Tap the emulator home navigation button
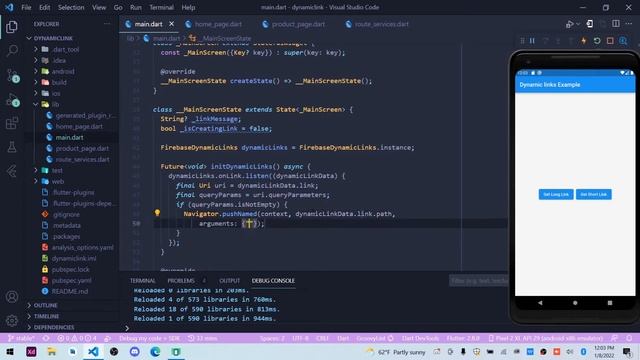The width and height of the screenshot is (640, 360). tap(575, 303)
